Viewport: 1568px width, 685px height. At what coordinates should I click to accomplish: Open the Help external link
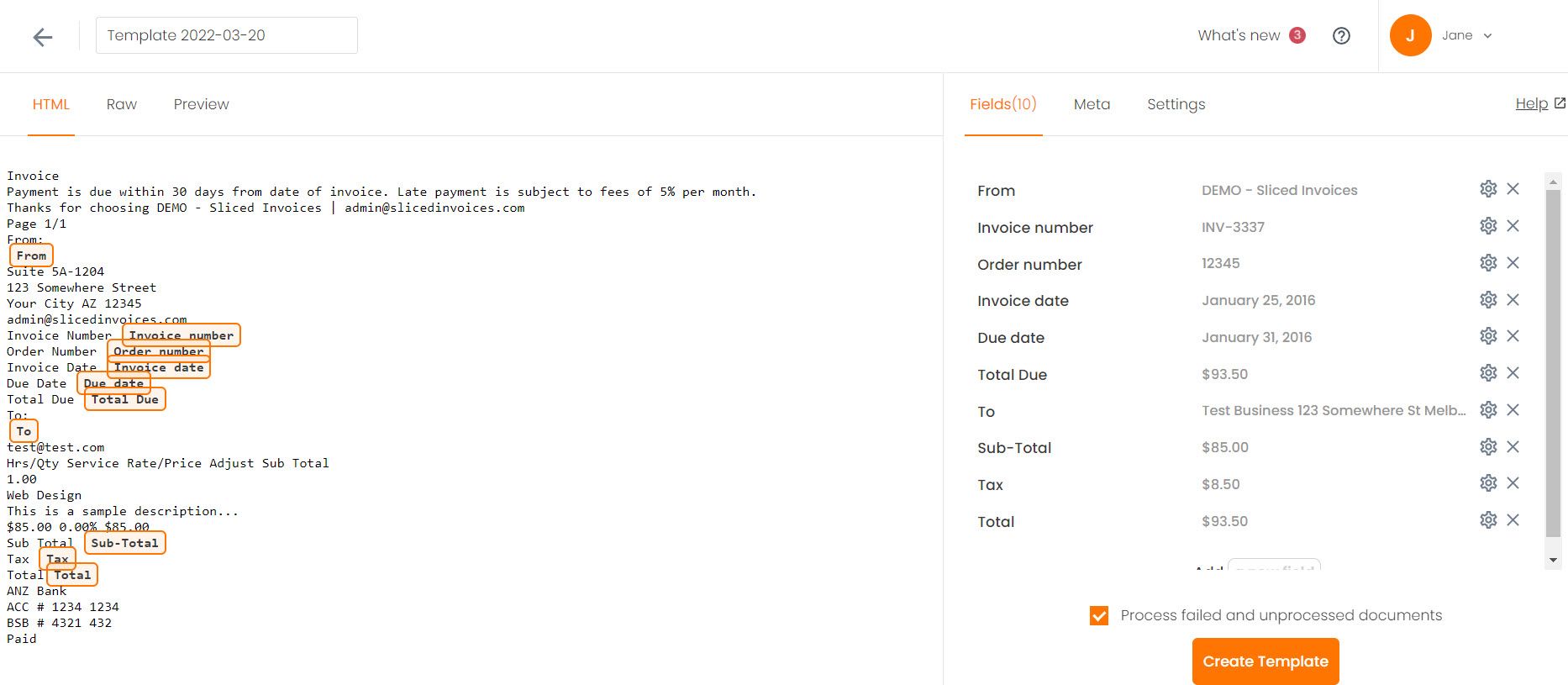[1539, 103]
